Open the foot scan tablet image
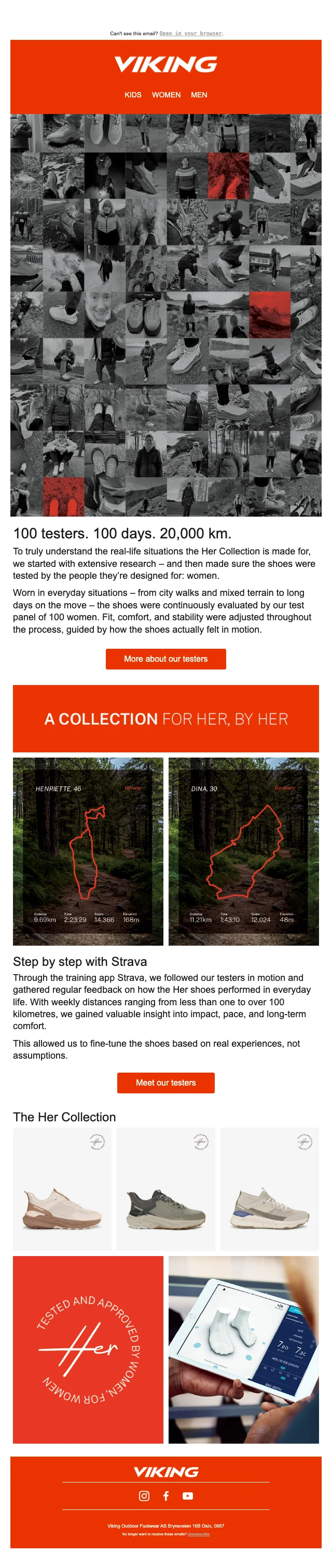The image size is (332, 1568). pos(244,1349)
